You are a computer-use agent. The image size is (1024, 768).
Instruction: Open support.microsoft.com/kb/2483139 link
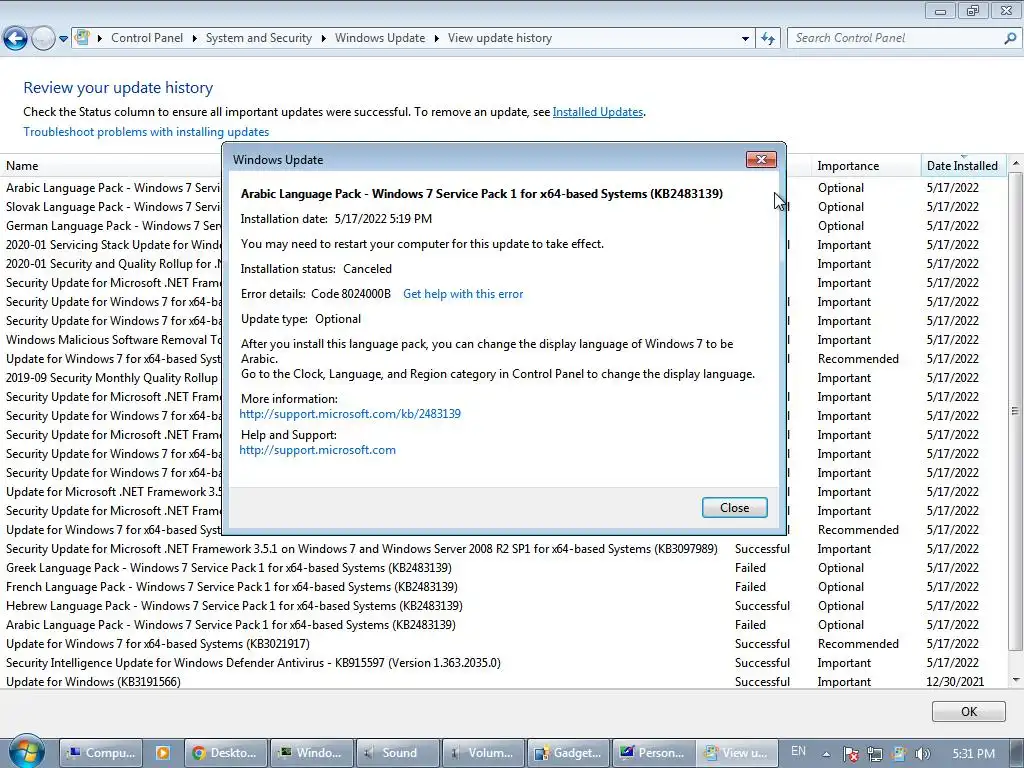[350, 413]
